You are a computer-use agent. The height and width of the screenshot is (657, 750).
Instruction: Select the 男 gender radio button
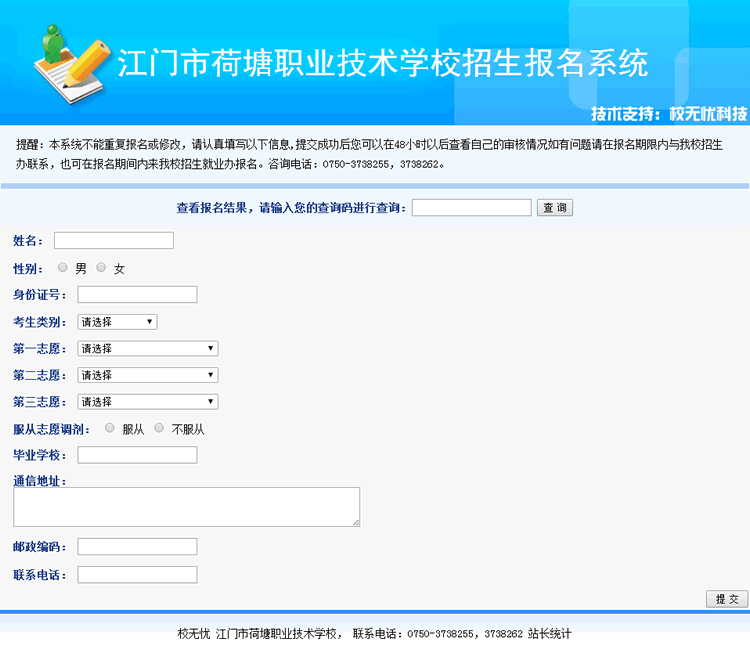click(x=63, y=267)
